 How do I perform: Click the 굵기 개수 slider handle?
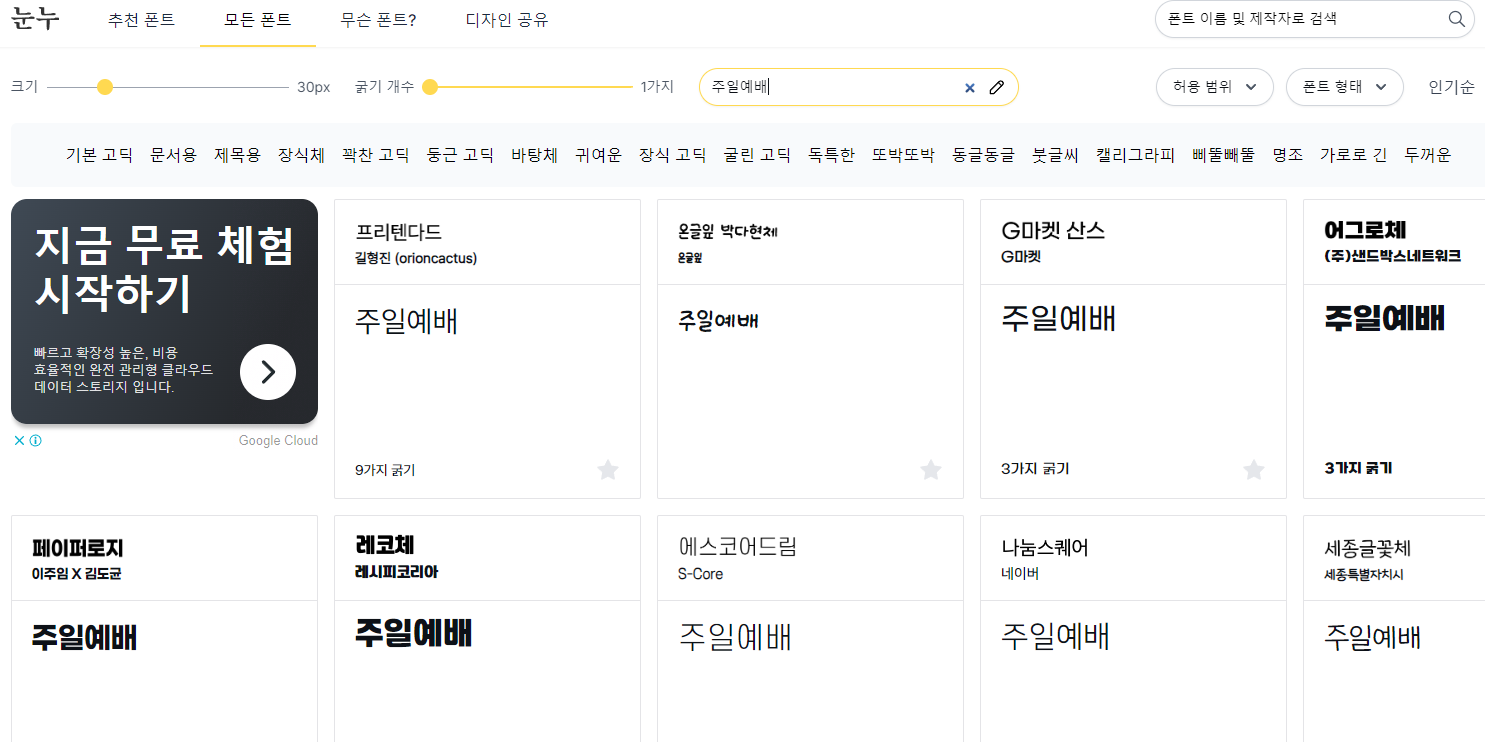pos(430,87)
